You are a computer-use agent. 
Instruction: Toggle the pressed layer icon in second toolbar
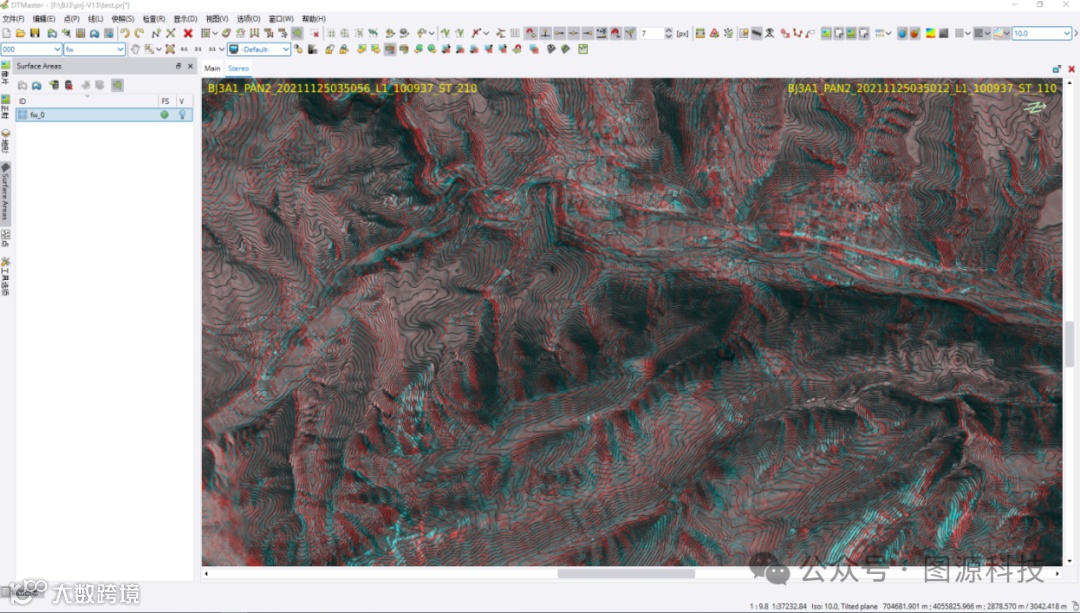coord(390,50)
